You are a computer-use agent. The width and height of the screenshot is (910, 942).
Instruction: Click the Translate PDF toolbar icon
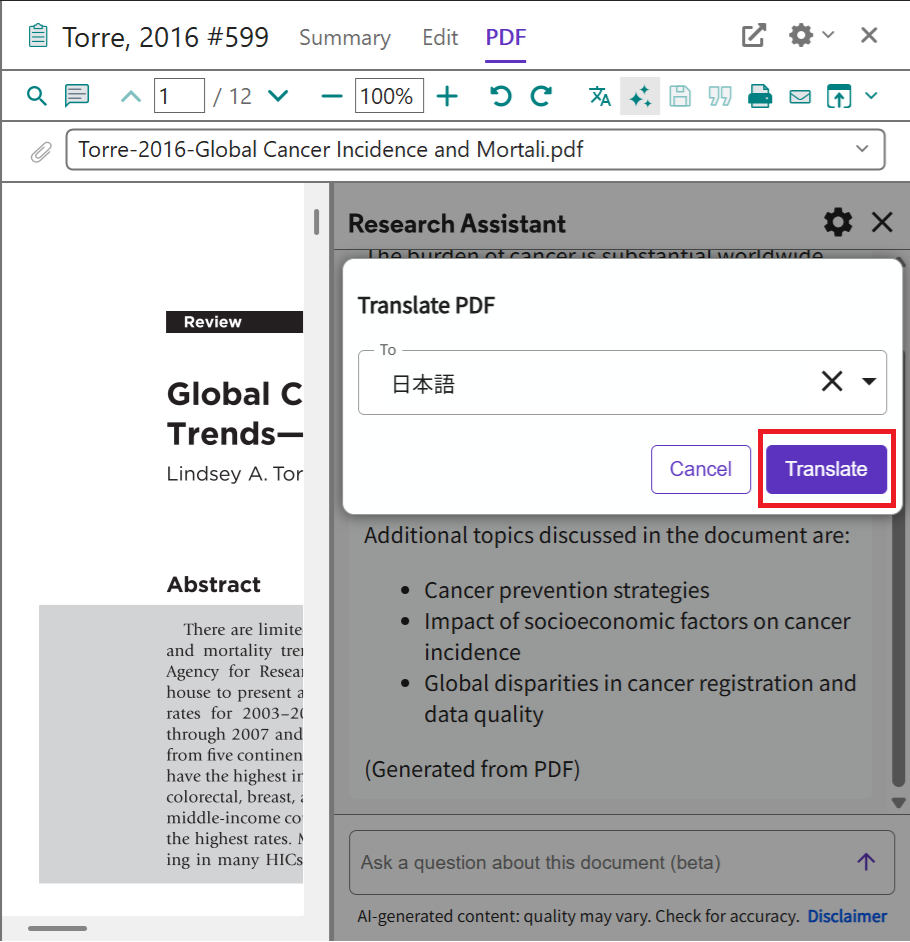point(600,96)
